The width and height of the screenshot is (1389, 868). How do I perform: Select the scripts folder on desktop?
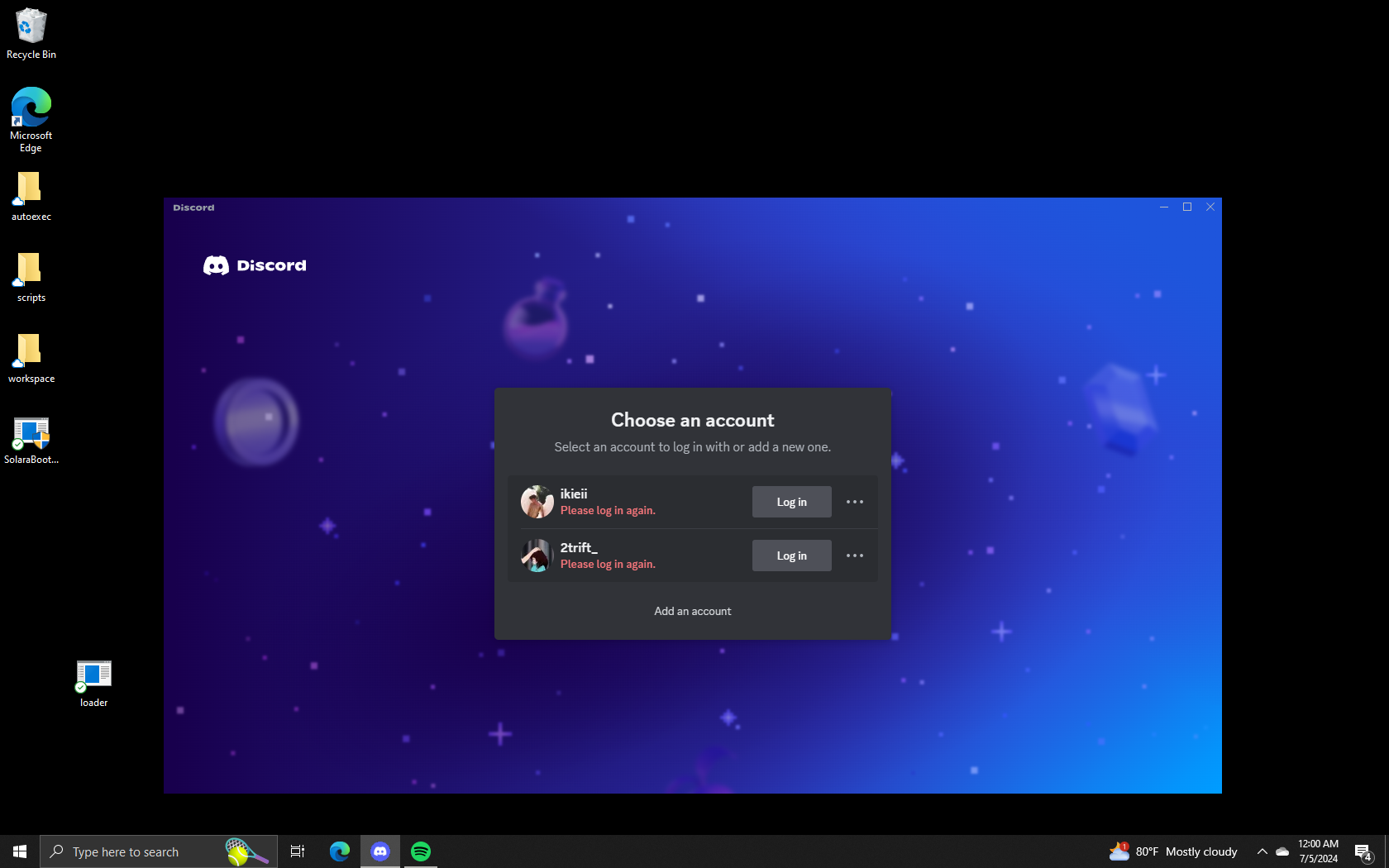click(x=31, y=278)
